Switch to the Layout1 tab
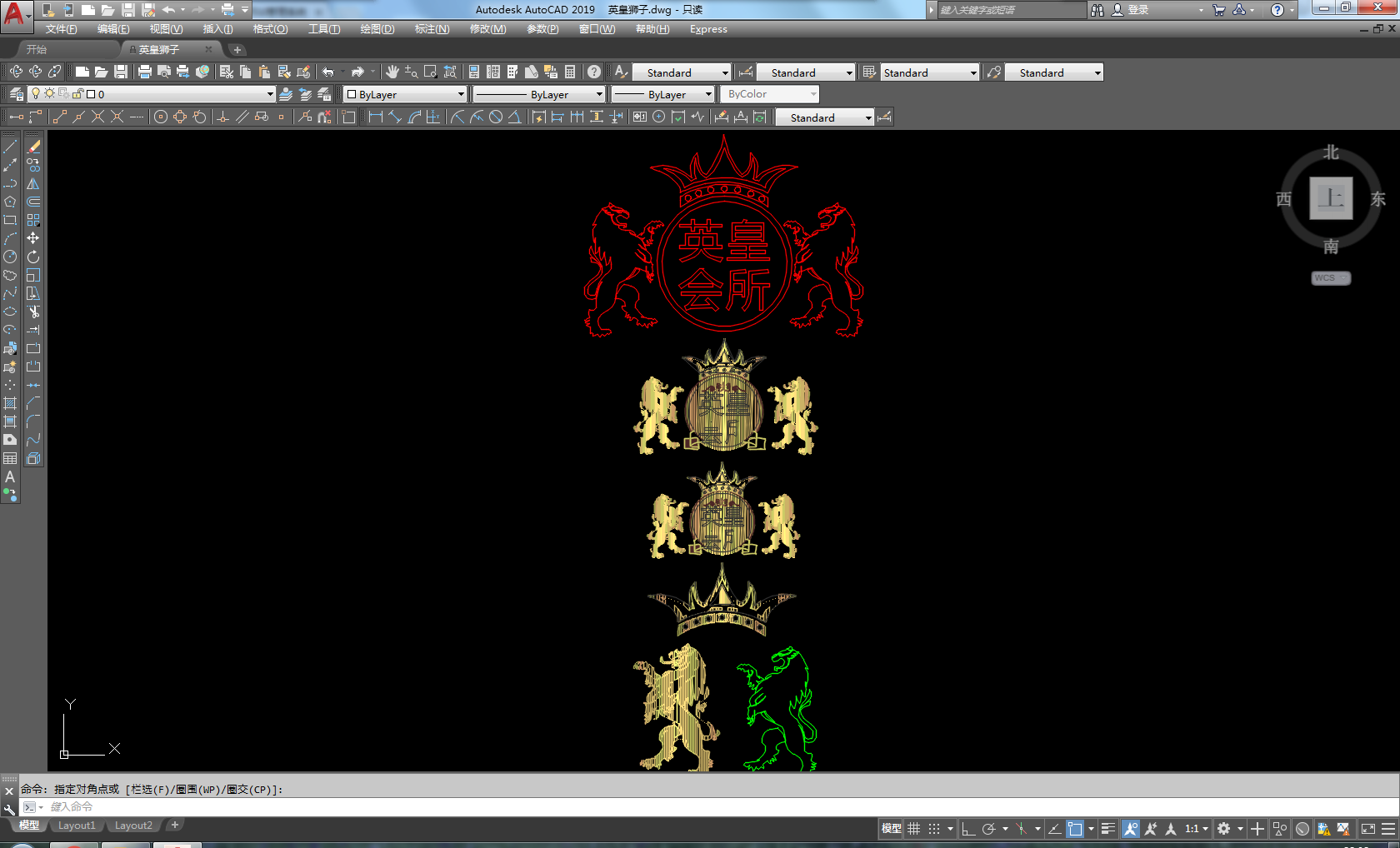The height and width of the screenshot is (848, 1400). (x=77, y=826)
